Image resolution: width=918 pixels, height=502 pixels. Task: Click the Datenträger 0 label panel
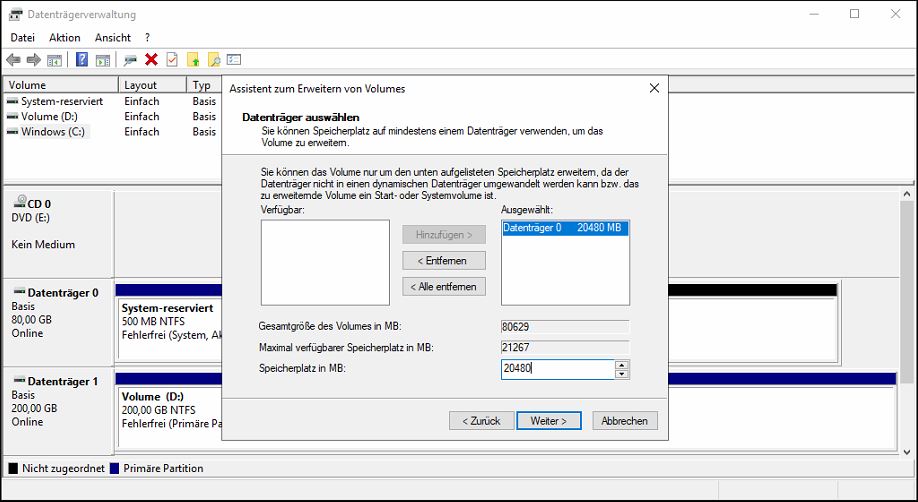[x=58, y=322]
